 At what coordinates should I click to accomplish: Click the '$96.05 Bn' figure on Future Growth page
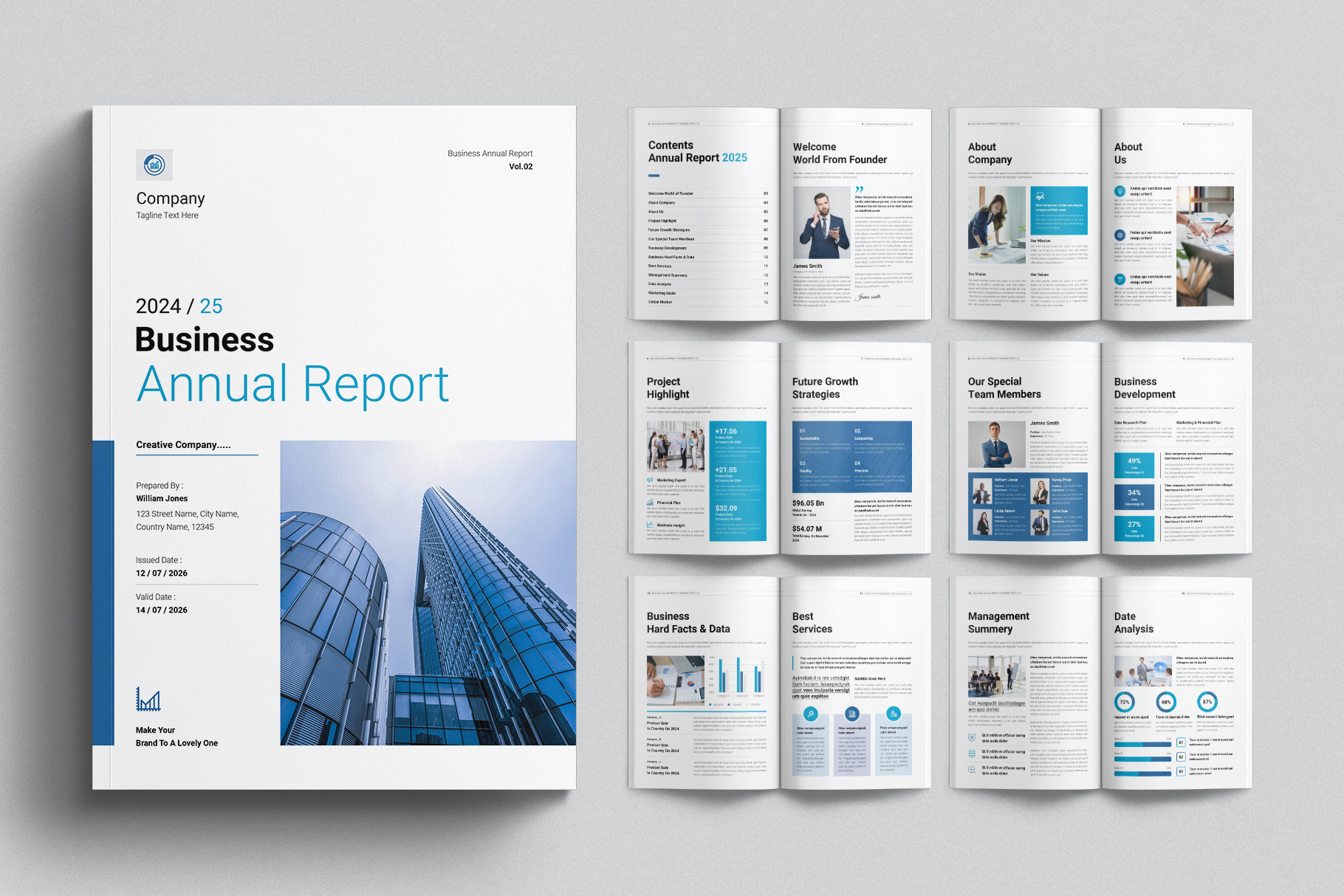point(808,503)
